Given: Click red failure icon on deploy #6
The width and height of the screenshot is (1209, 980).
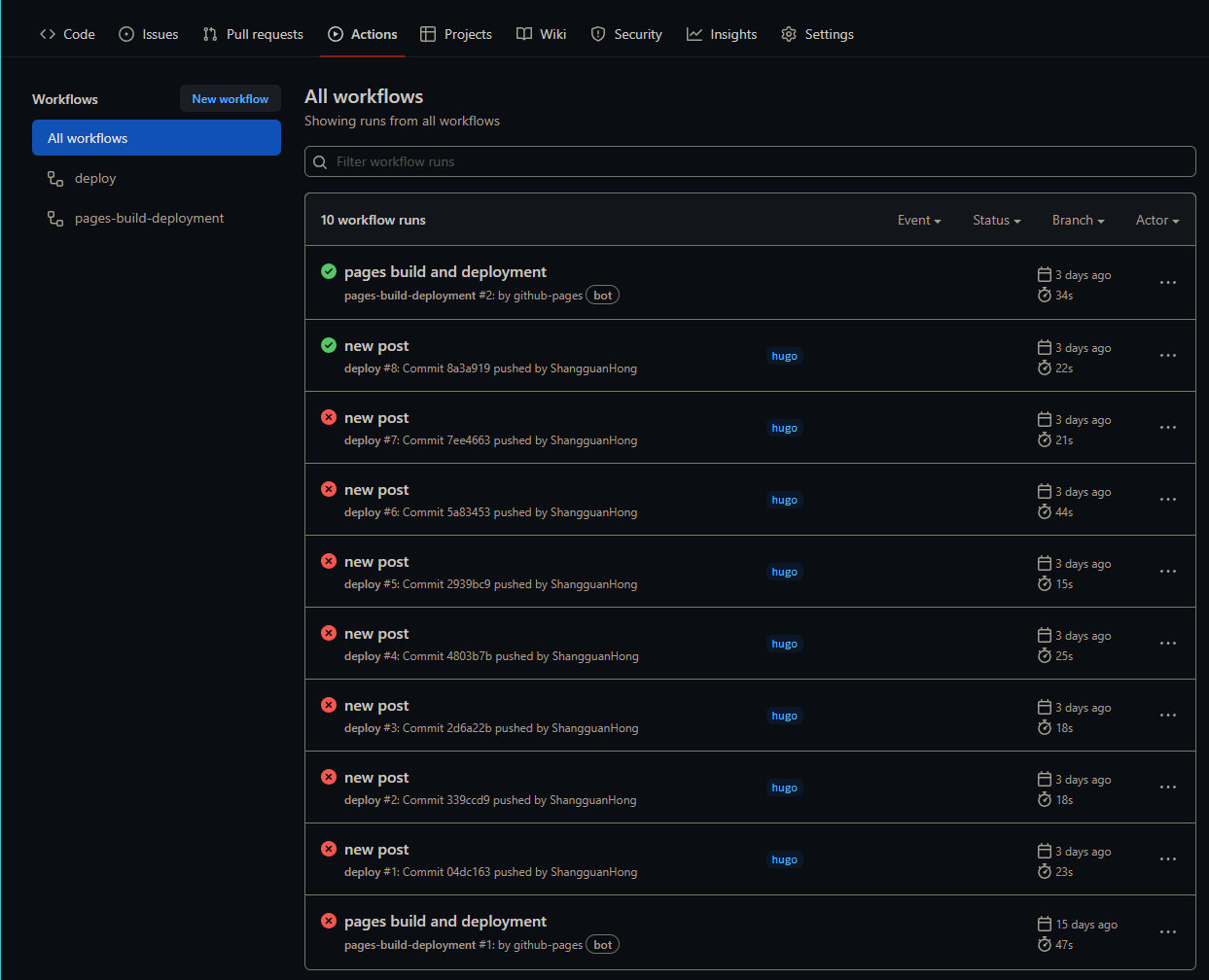Looking at the screenshot, I should 329,489.
